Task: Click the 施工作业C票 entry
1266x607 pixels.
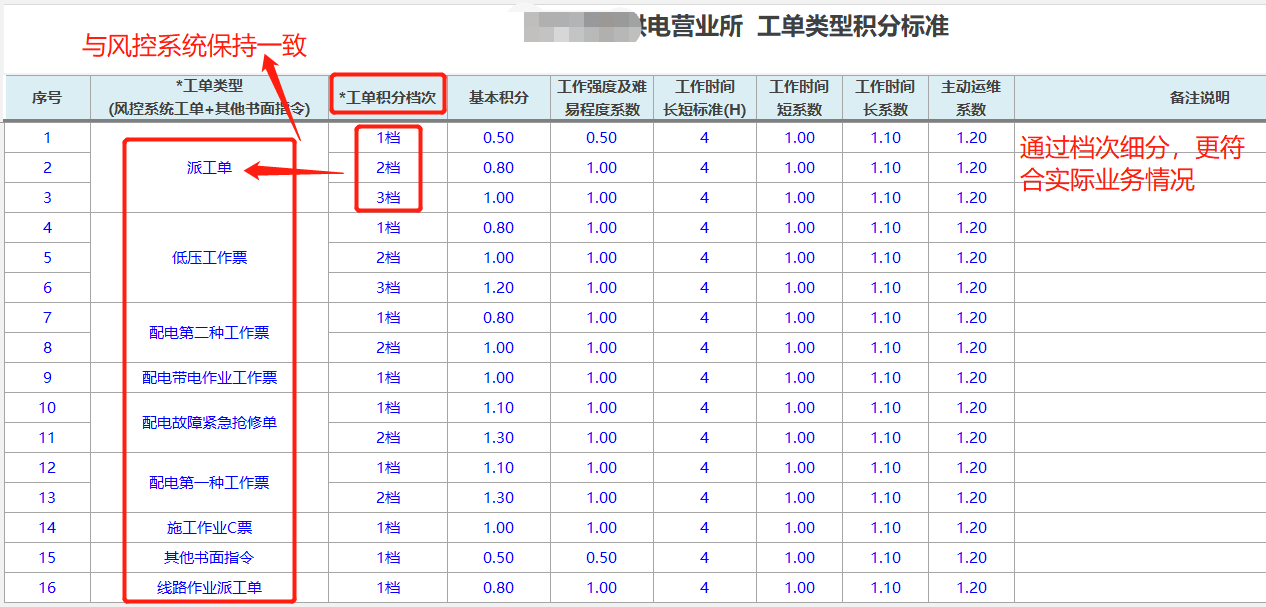Action: click(x=209, y=528)
